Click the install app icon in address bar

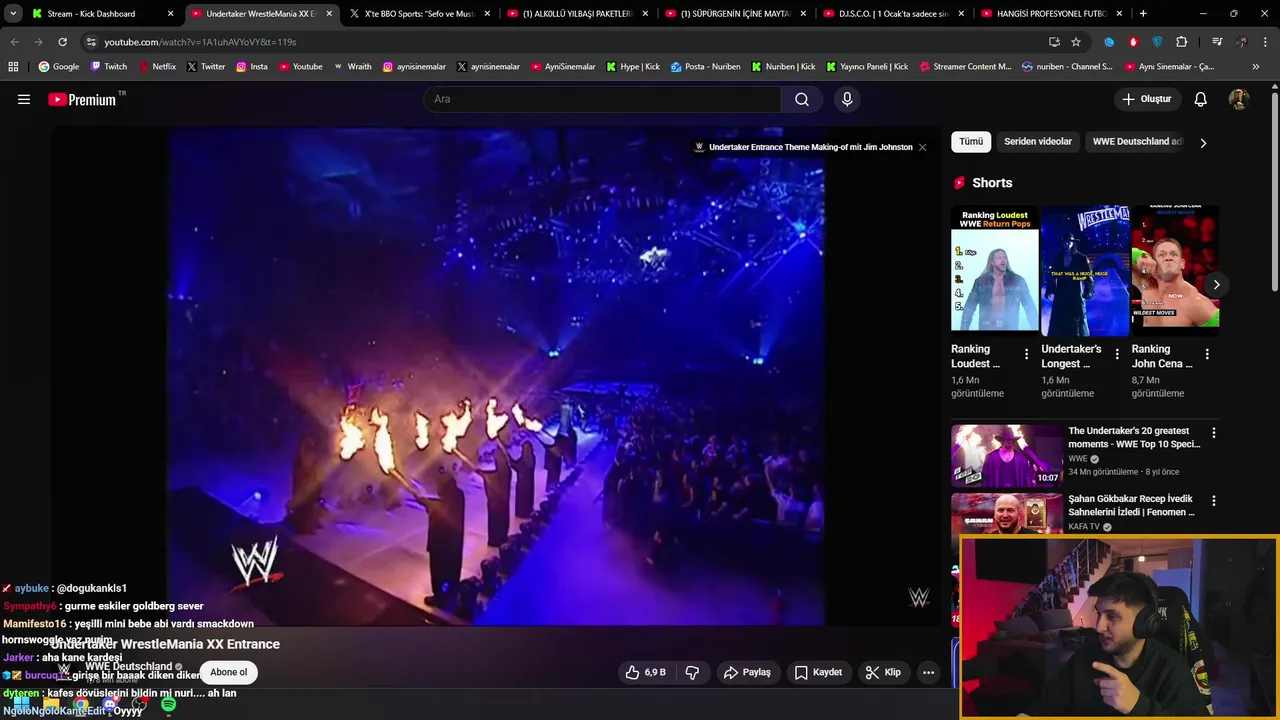pos(1054,42)
